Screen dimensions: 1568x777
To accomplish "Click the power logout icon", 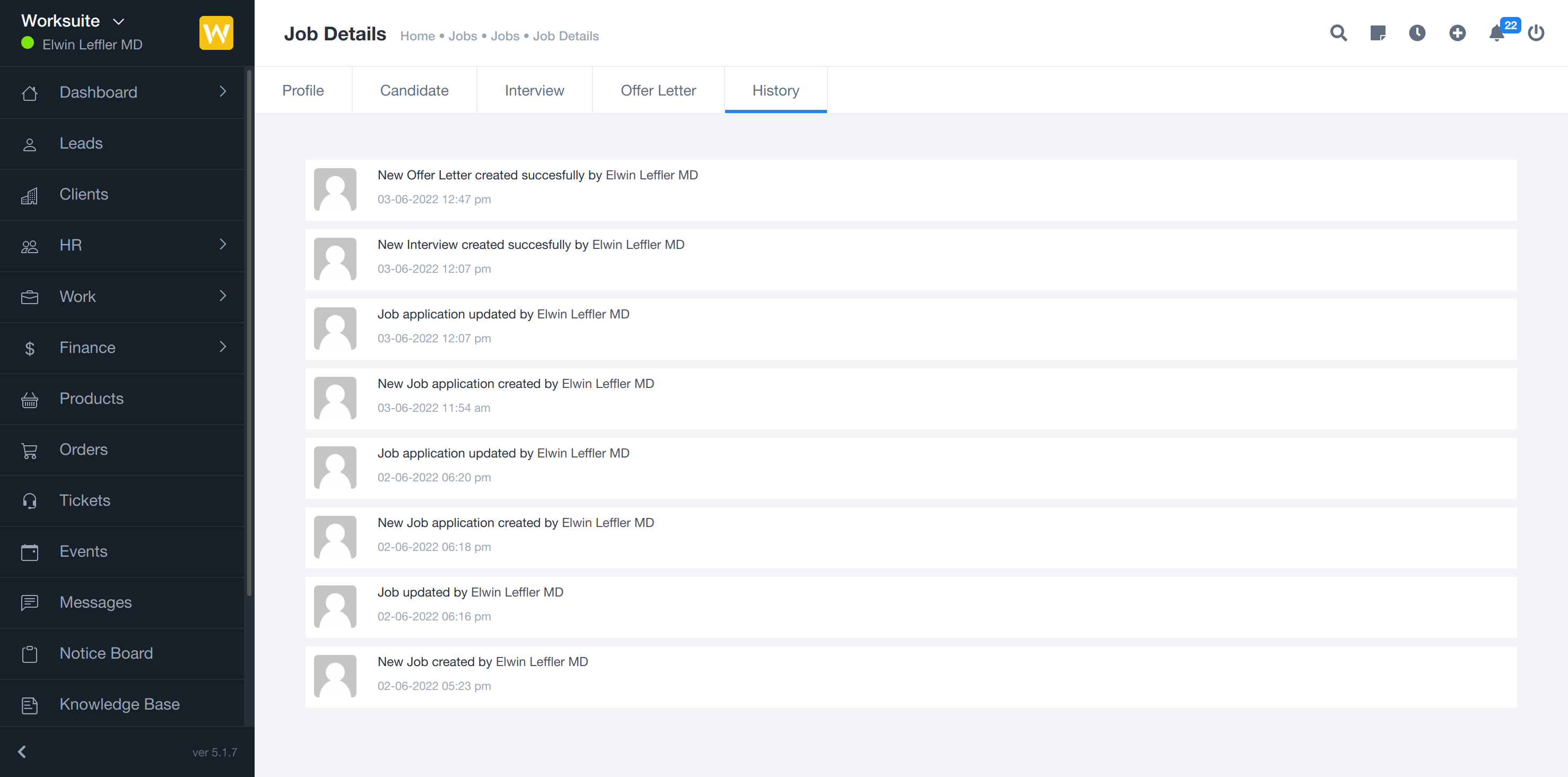I will (1536, 33).
